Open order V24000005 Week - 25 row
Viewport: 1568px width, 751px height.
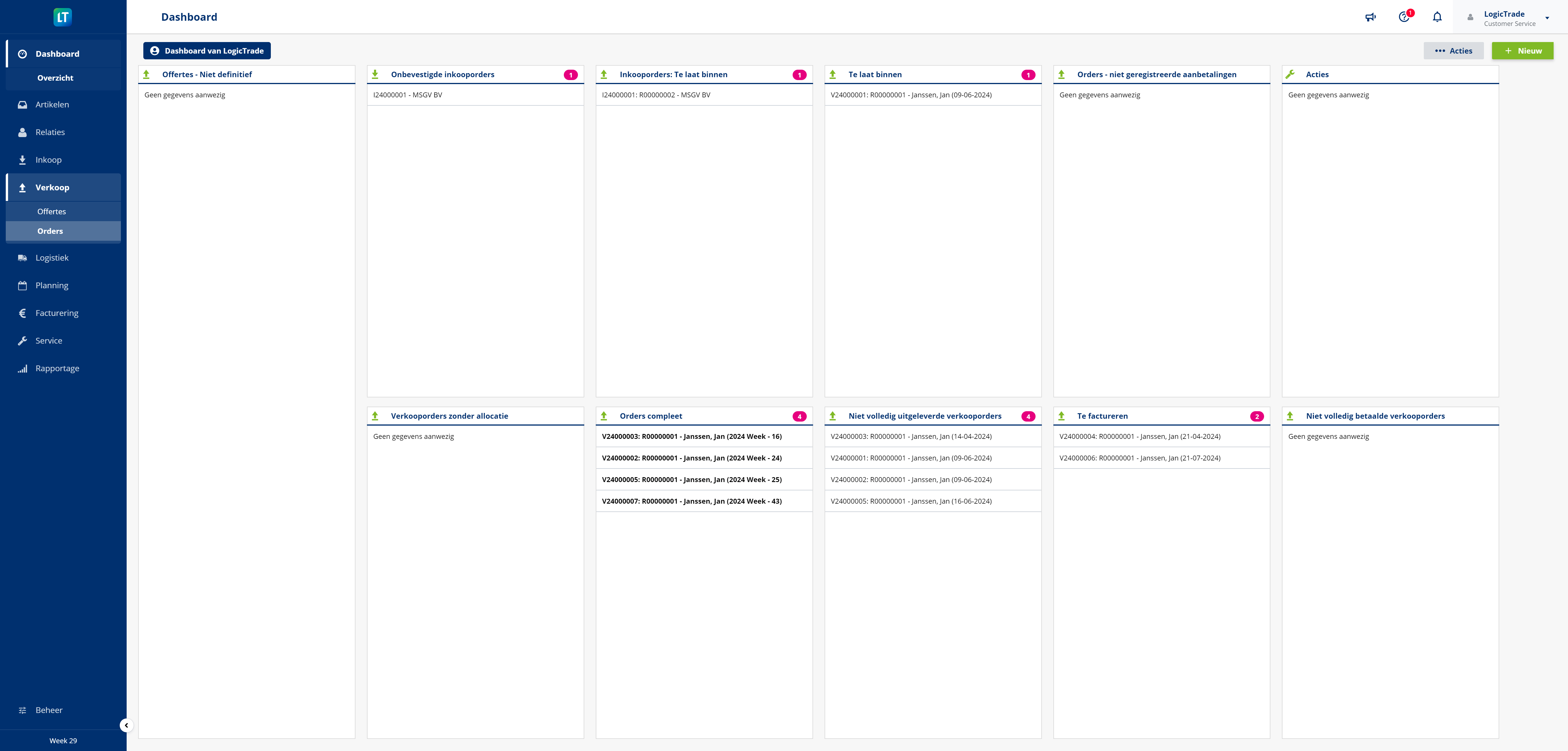(x=704, y=479)
